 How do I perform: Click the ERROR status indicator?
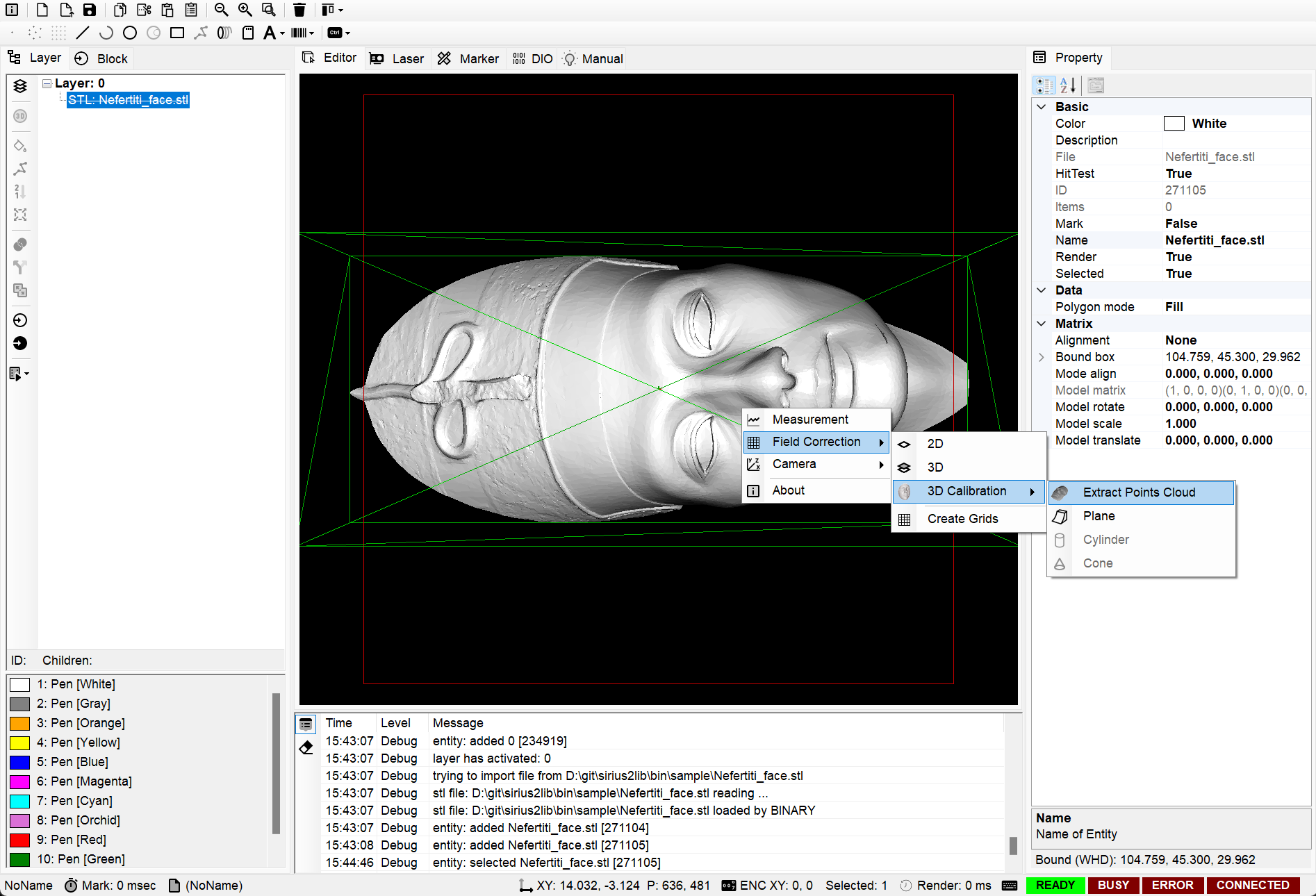1172,885
